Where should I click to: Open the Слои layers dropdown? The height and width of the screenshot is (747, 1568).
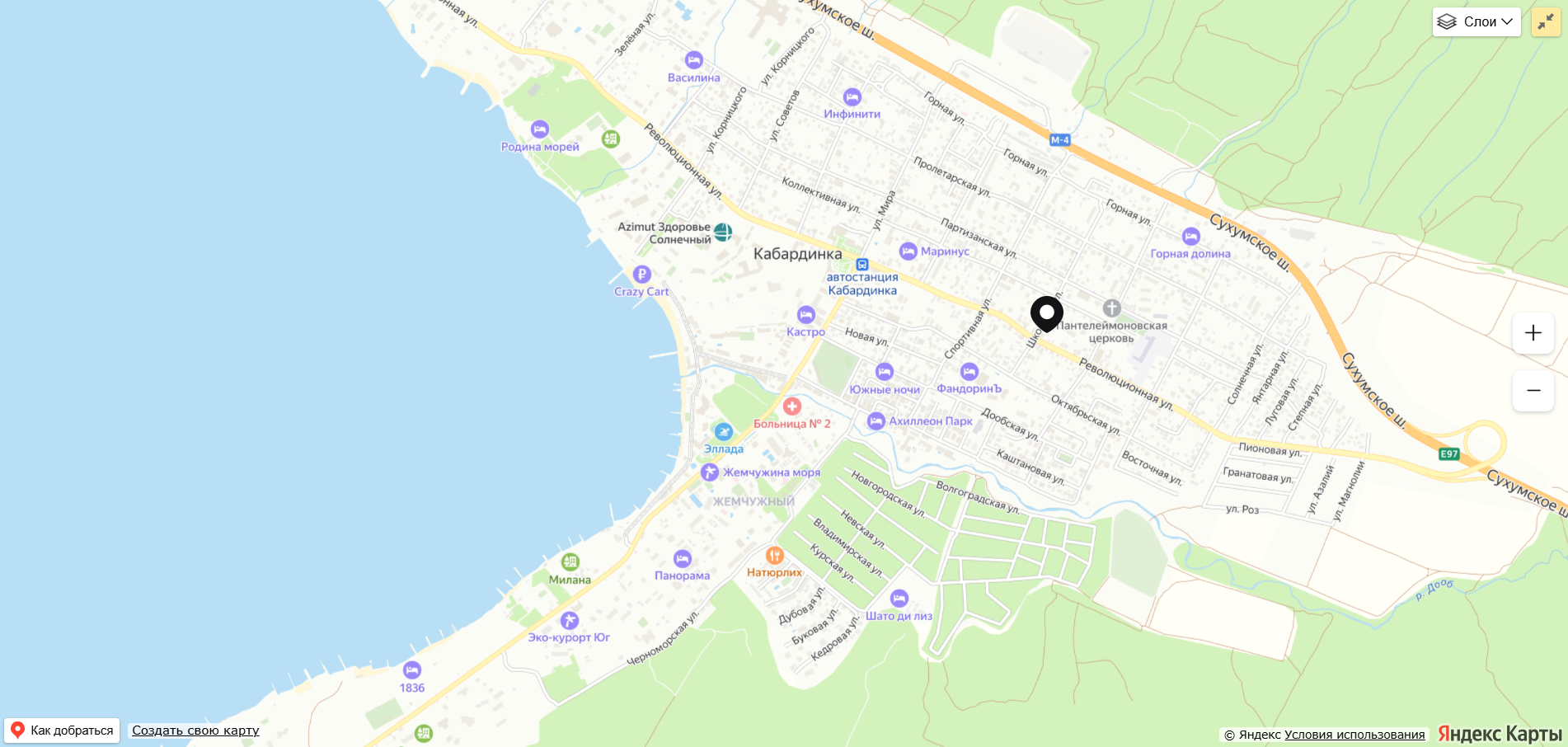coord(1476,22)
